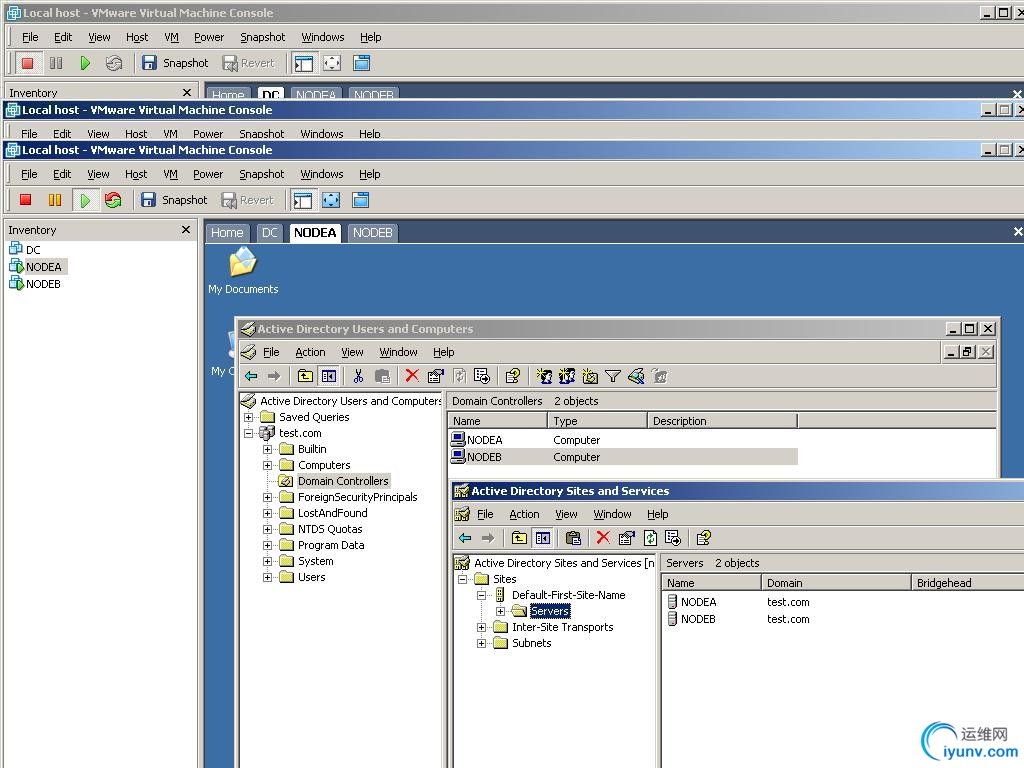Expand the Builtin folder node
This screenshot has width=1024, height=768.
pos(267,449)
